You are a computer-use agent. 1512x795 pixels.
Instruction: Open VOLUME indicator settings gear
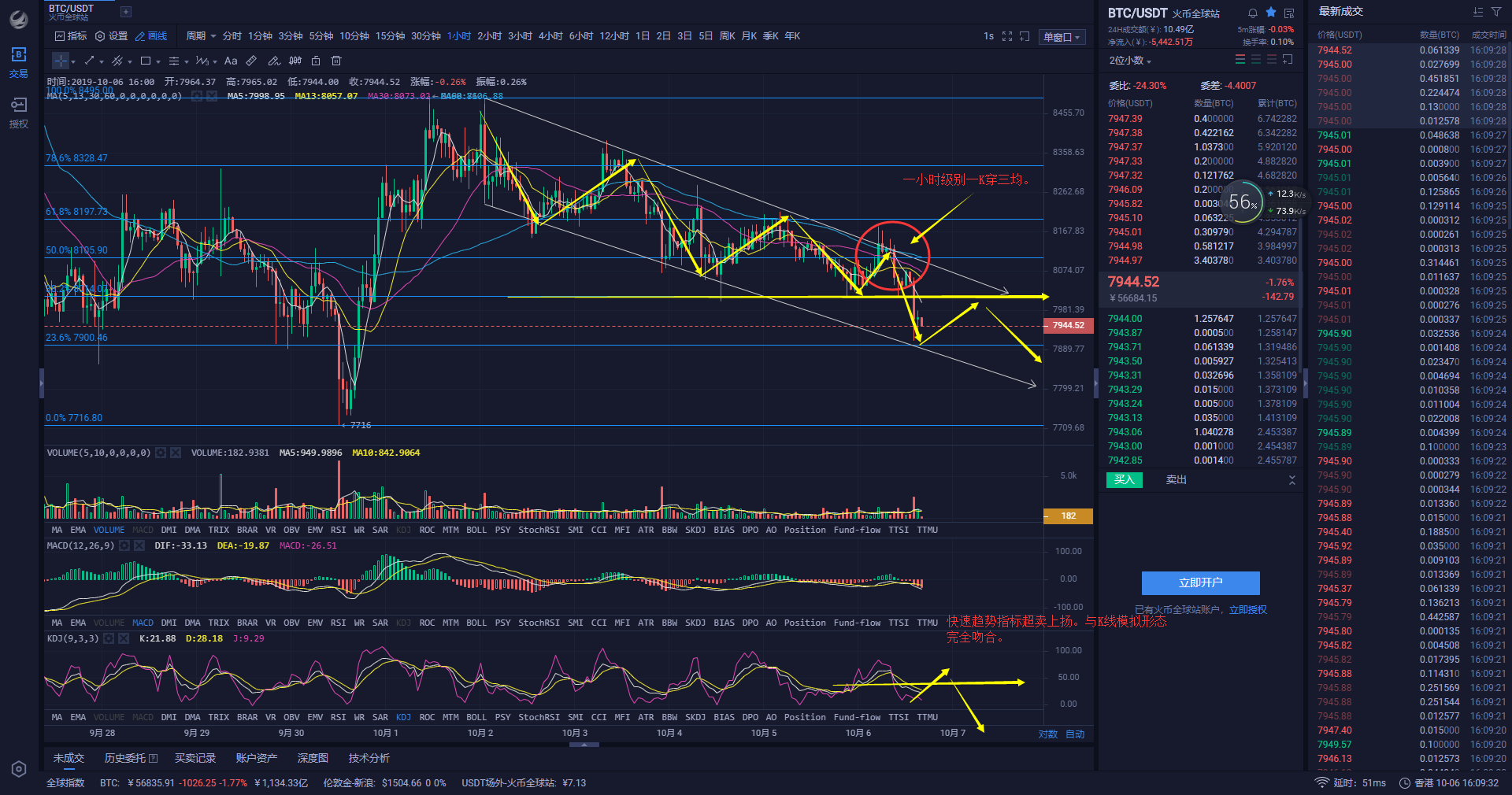point(161,453)
